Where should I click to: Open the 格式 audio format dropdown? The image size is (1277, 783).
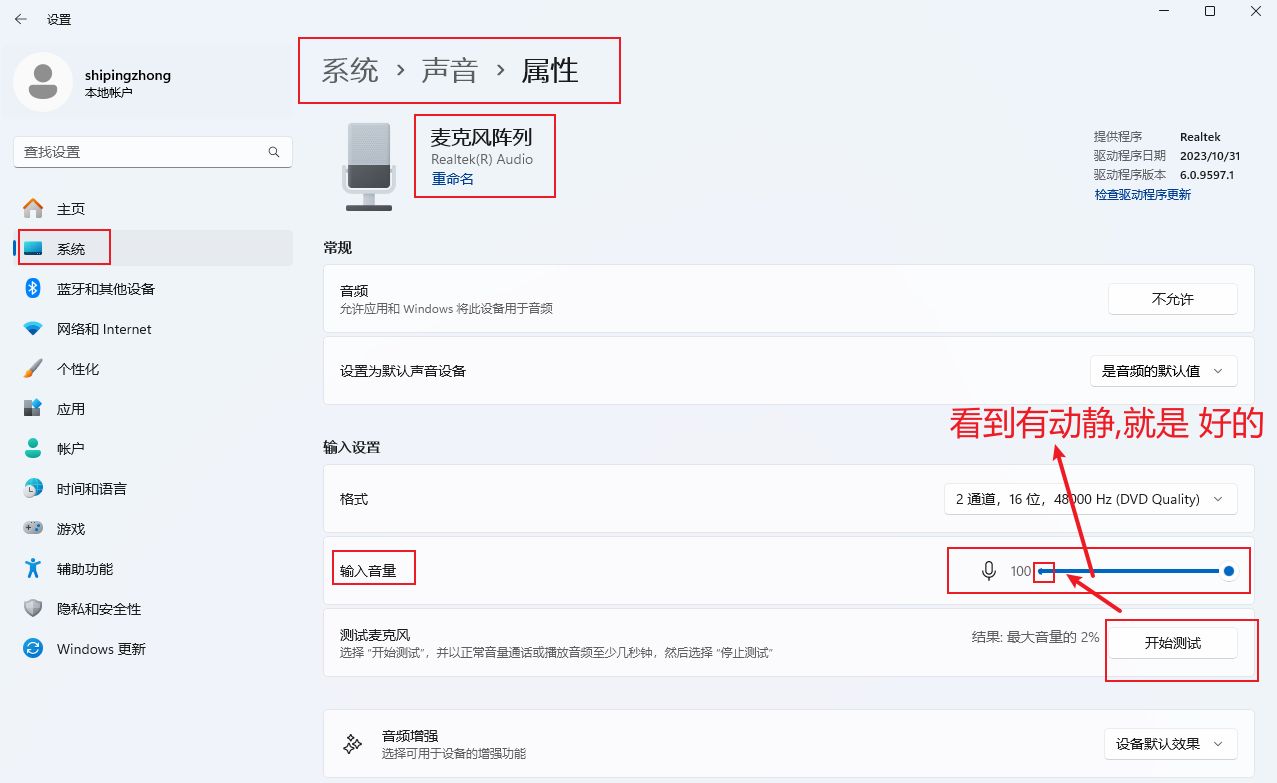pyautogui.click(x=1090, y=499)
